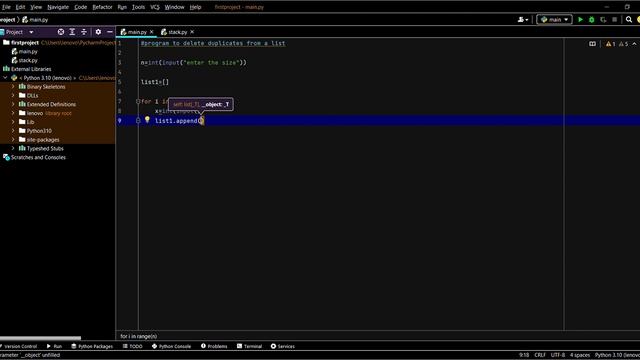This screenshot has width=640, height=360.
Task: Expand the lenovo library root folder
Action: 13,113
